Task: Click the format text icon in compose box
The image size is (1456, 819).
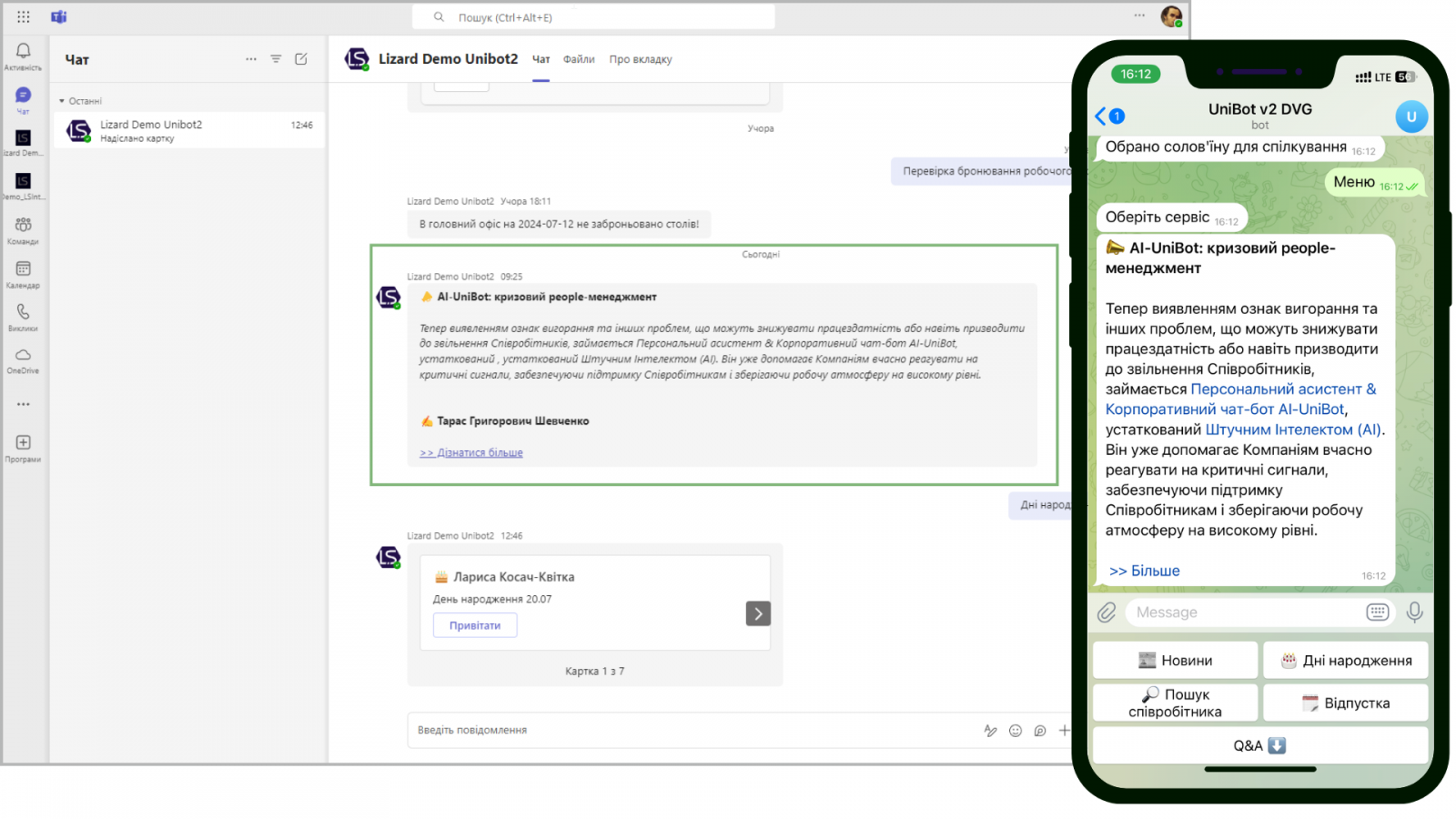Action: tap(990, 731)
